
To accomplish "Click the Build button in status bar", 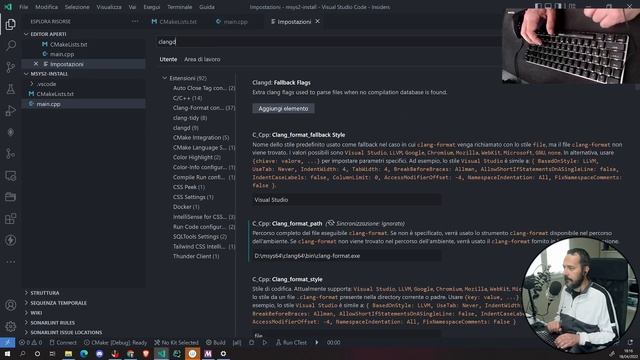I will tap(216, 342).
